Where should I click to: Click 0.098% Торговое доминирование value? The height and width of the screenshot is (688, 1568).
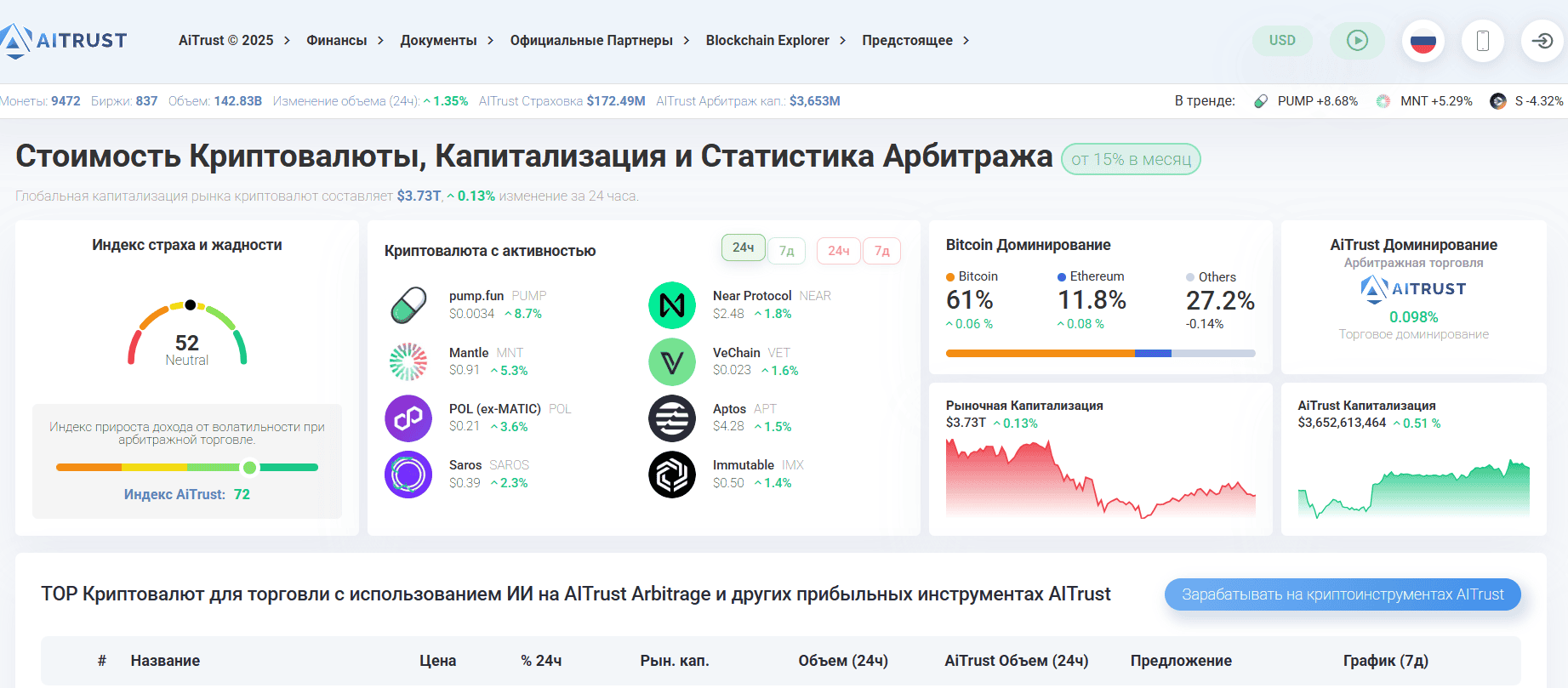(1413, 317)
